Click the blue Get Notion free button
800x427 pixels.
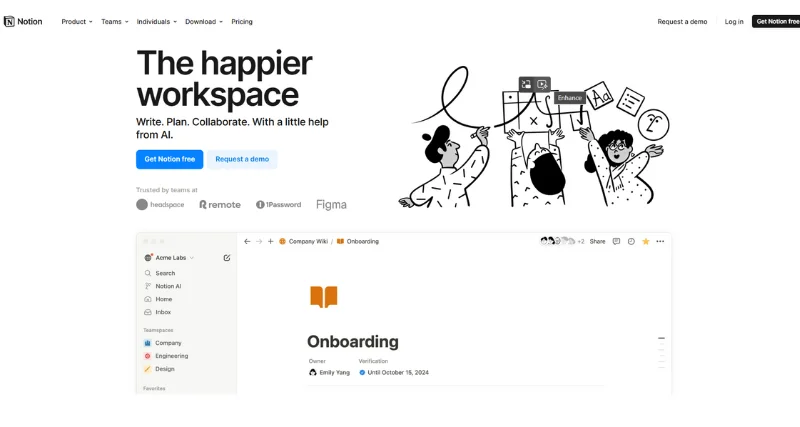[x=169, y=159]
